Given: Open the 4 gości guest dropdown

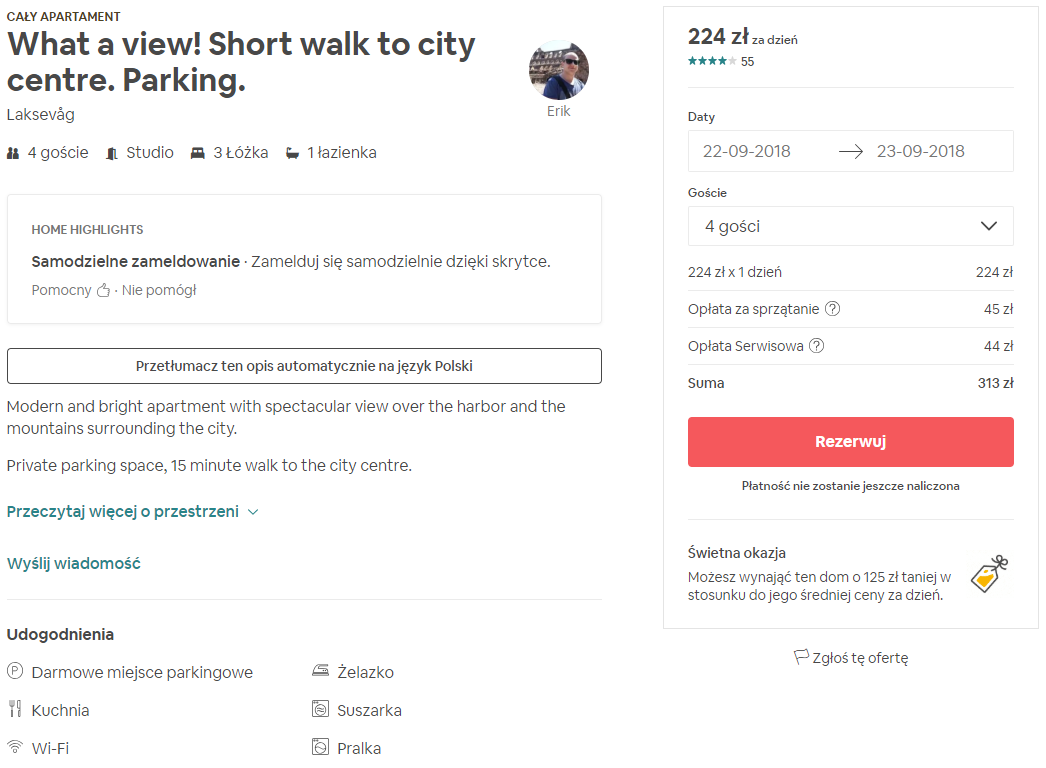Looking at the screenshot, I should 850,225.
